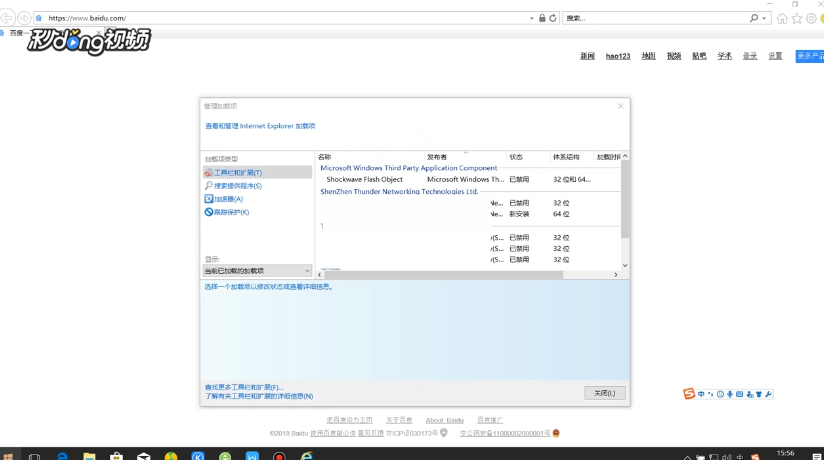
Task: Open Baidu 设置 link
Action: (x=775, y=56)
